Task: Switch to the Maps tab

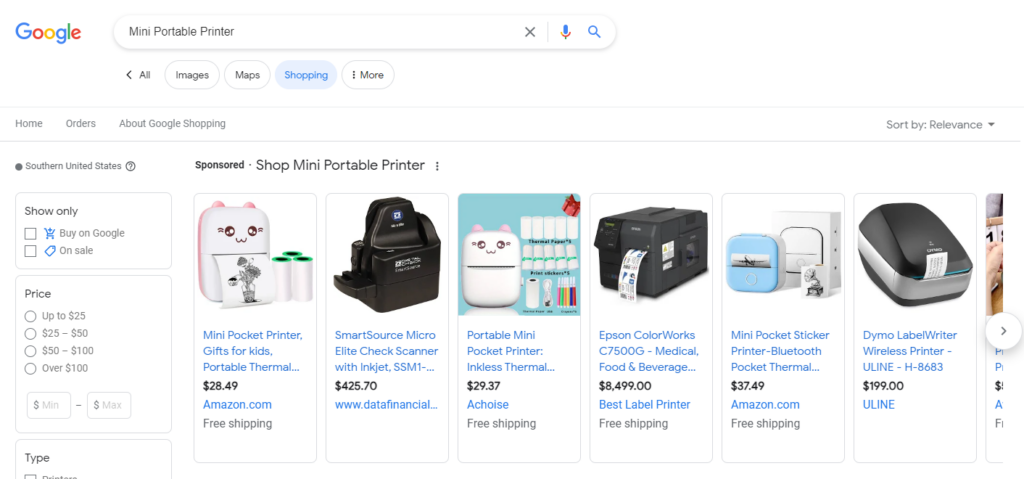Action: (248, 74)
